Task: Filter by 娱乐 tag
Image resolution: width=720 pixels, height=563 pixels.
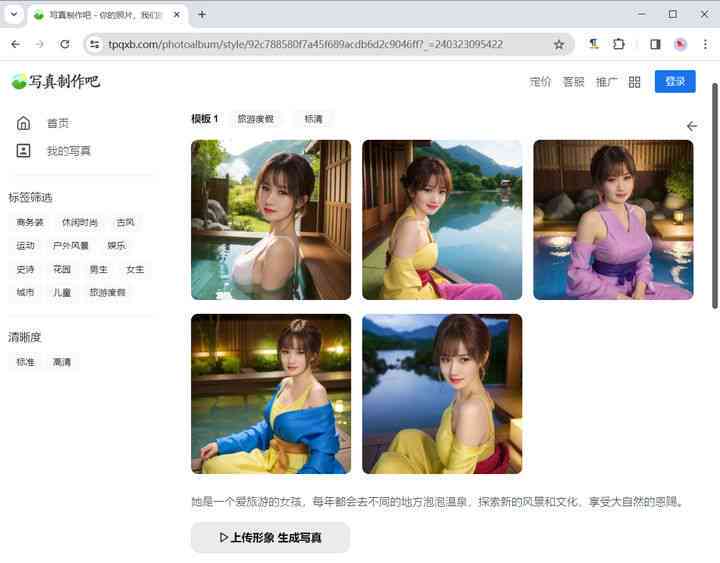Action: [117, 246]
